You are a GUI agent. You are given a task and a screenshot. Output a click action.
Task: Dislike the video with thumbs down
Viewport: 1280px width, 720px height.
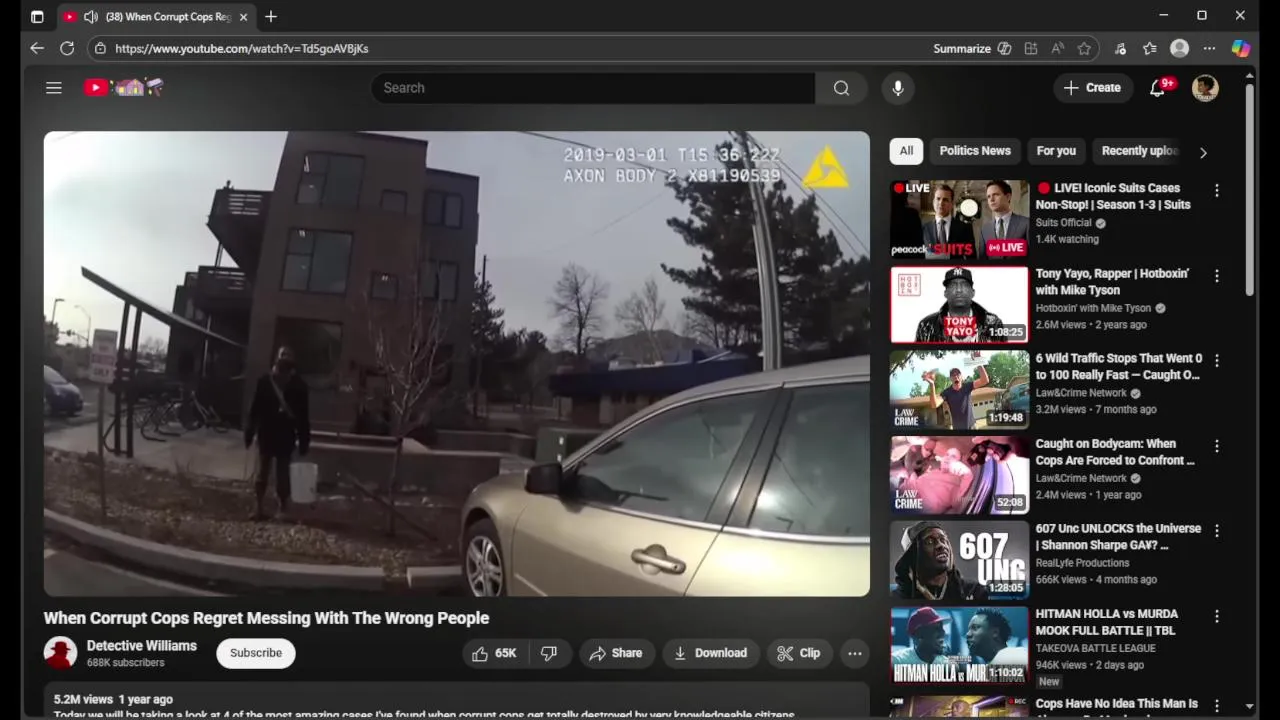click(549, 653)
